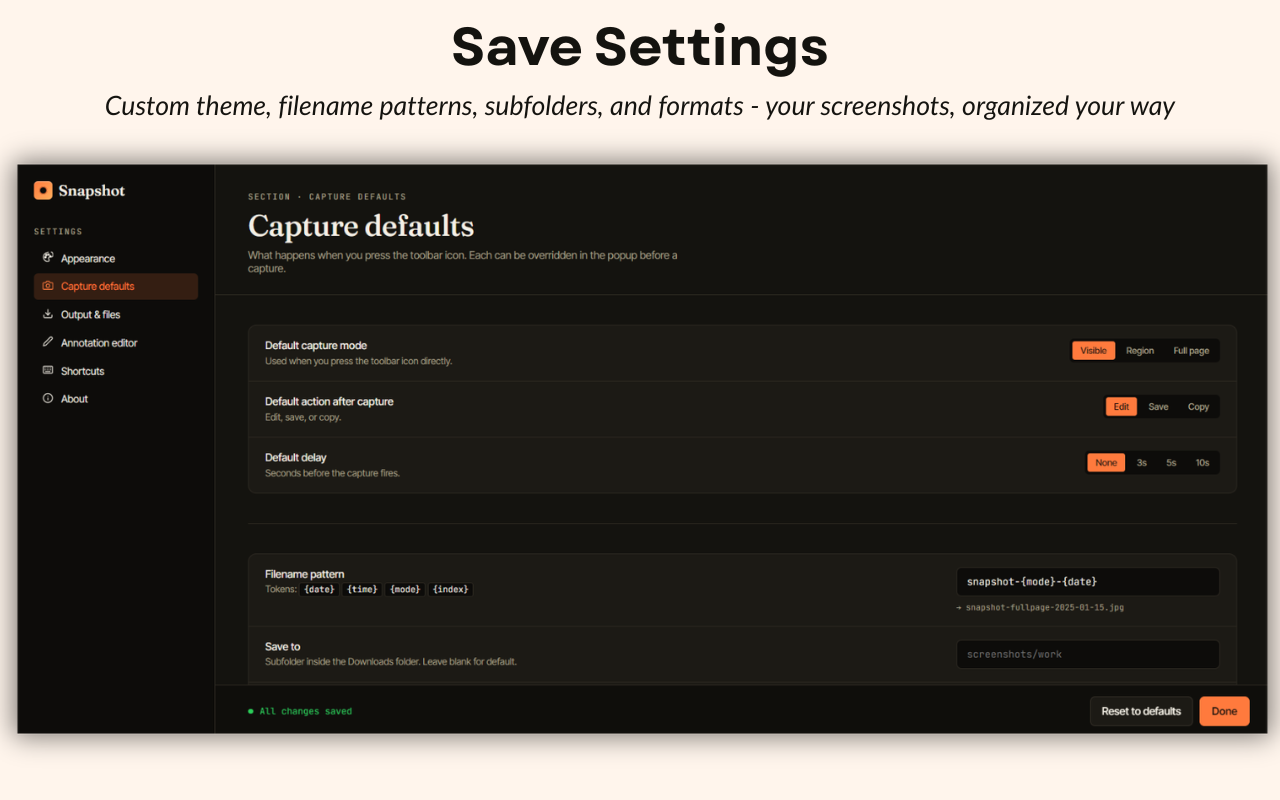Set default capture mode to Visible
Image resolution: width=1280 pixels, height=800 pixels.
(x=1094, y=351)
